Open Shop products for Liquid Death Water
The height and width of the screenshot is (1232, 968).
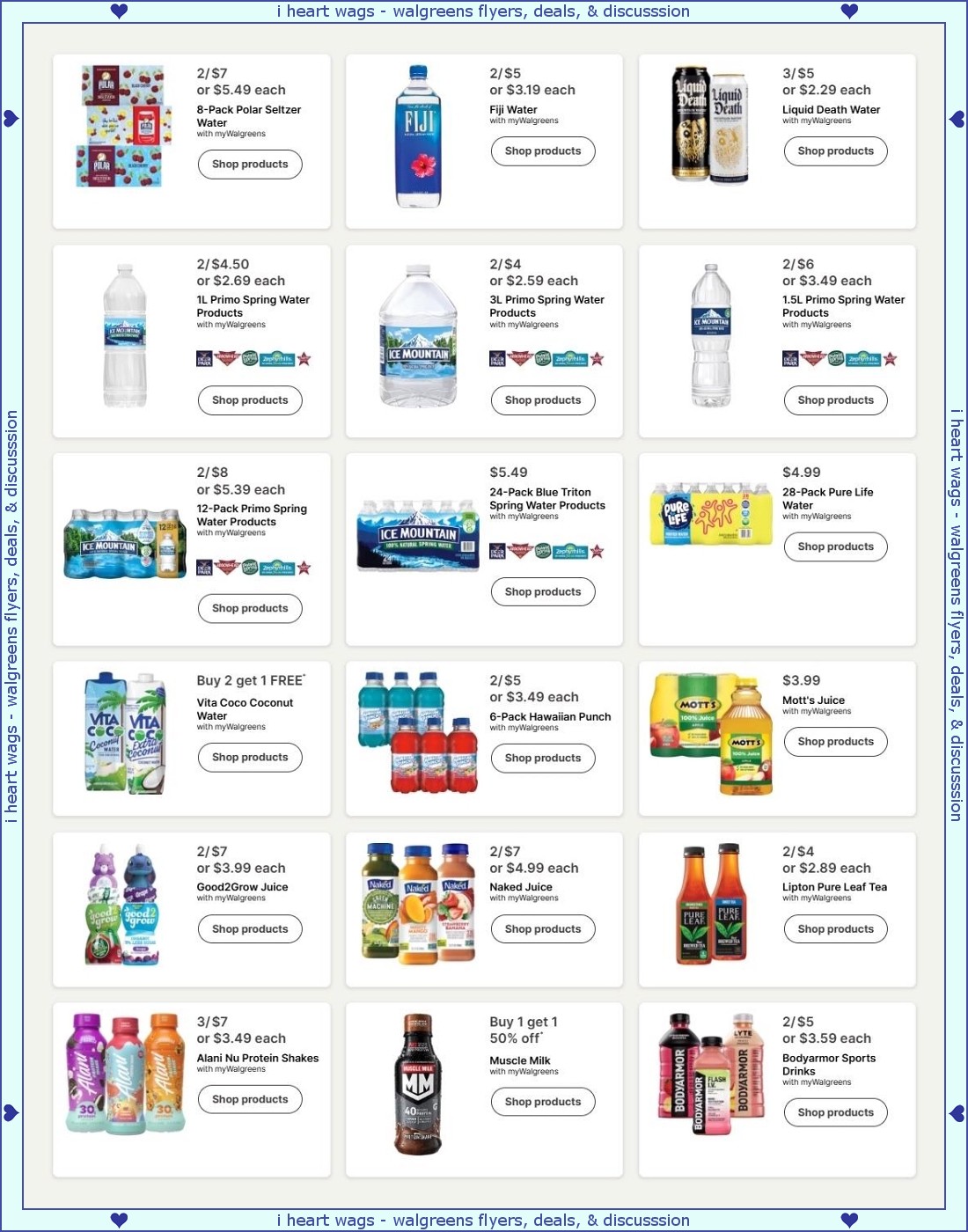click(836, 151)
